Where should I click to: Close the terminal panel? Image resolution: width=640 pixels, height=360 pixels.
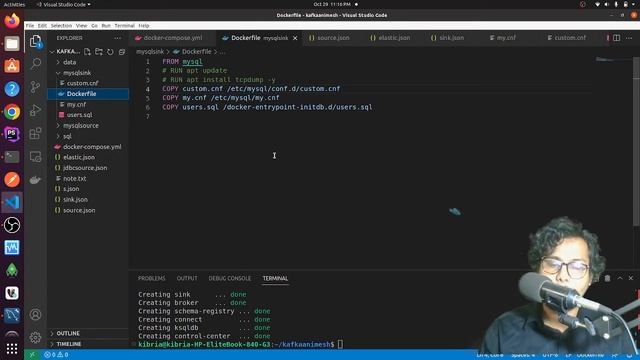631,278
